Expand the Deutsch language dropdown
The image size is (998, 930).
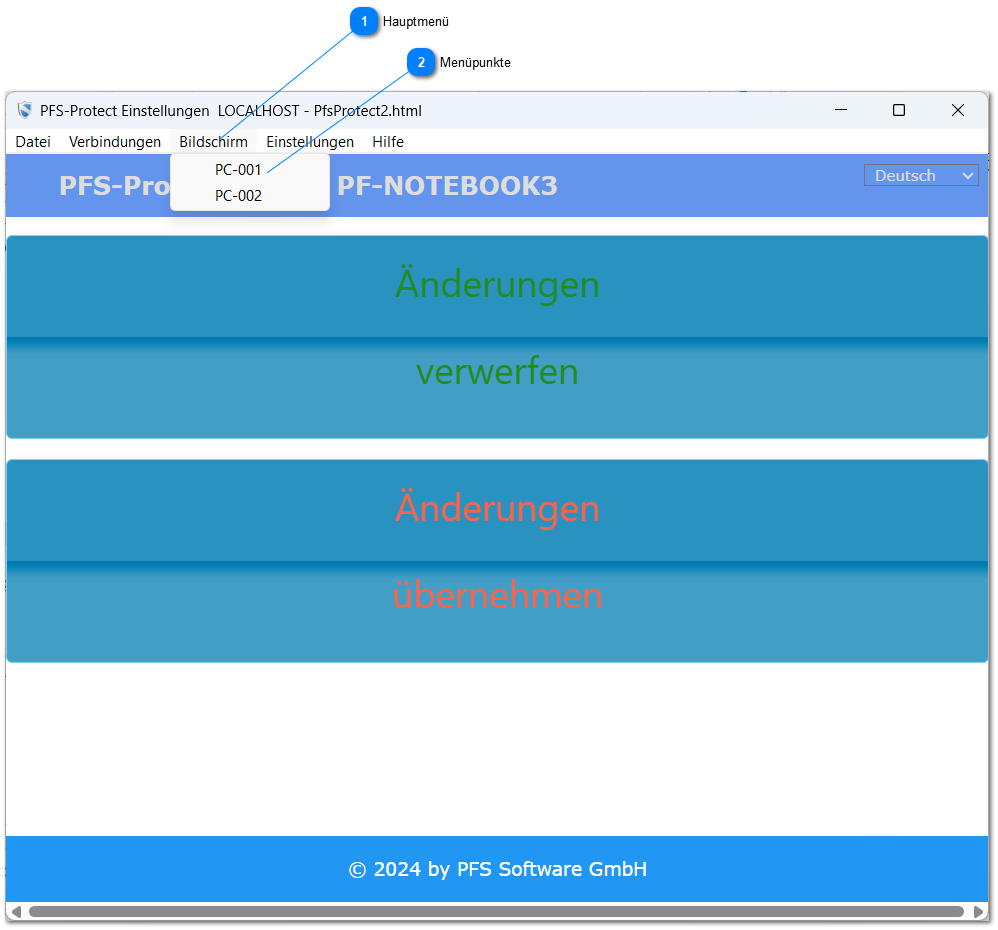[x=921, y=176]
